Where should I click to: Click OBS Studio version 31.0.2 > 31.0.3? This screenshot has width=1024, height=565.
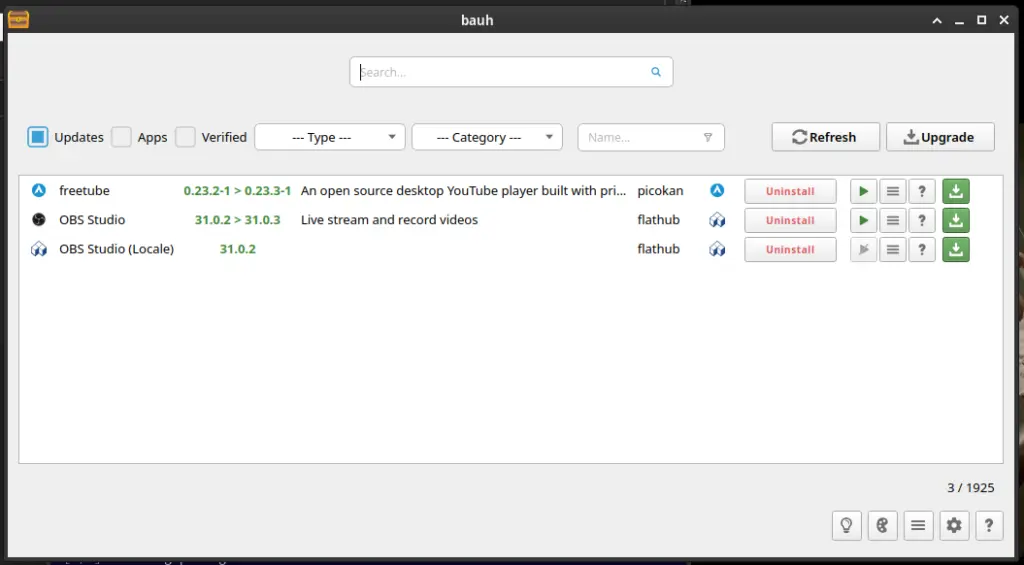[x=237, y=220]
